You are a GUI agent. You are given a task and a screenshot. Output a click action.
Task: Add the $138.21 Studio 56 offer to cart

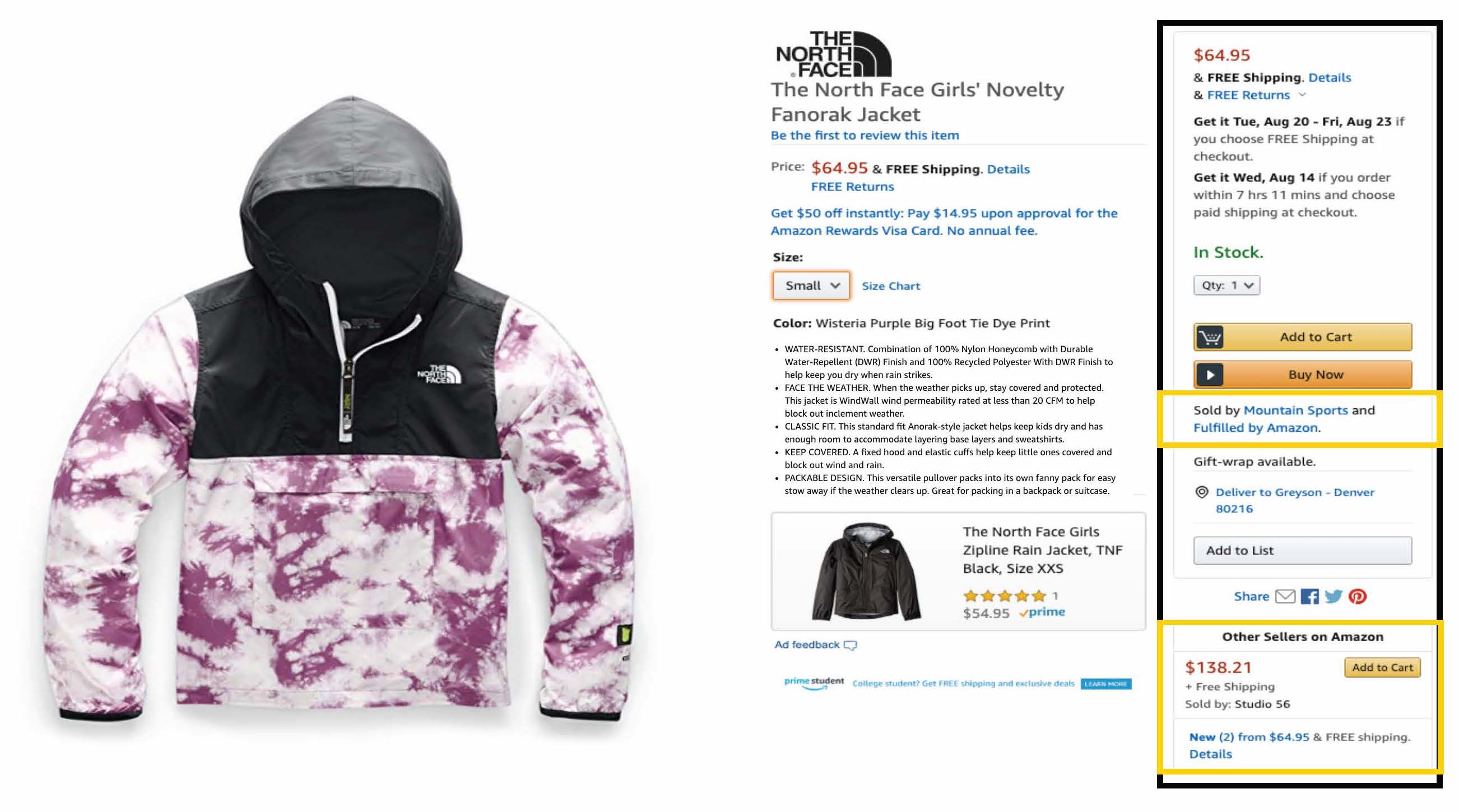tap(1383, 668)
